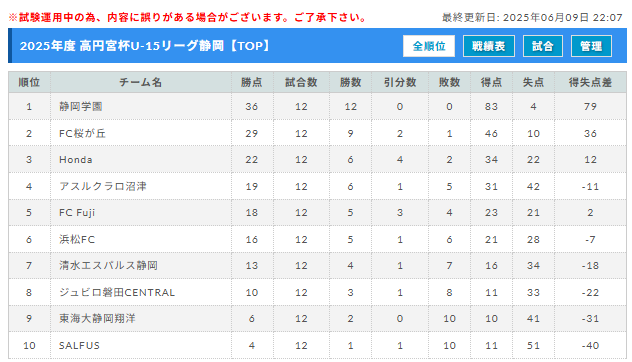The height and width of the screenshot is (362, 632).
Task: Click the 管理 management button
Action: click(591, 46)
